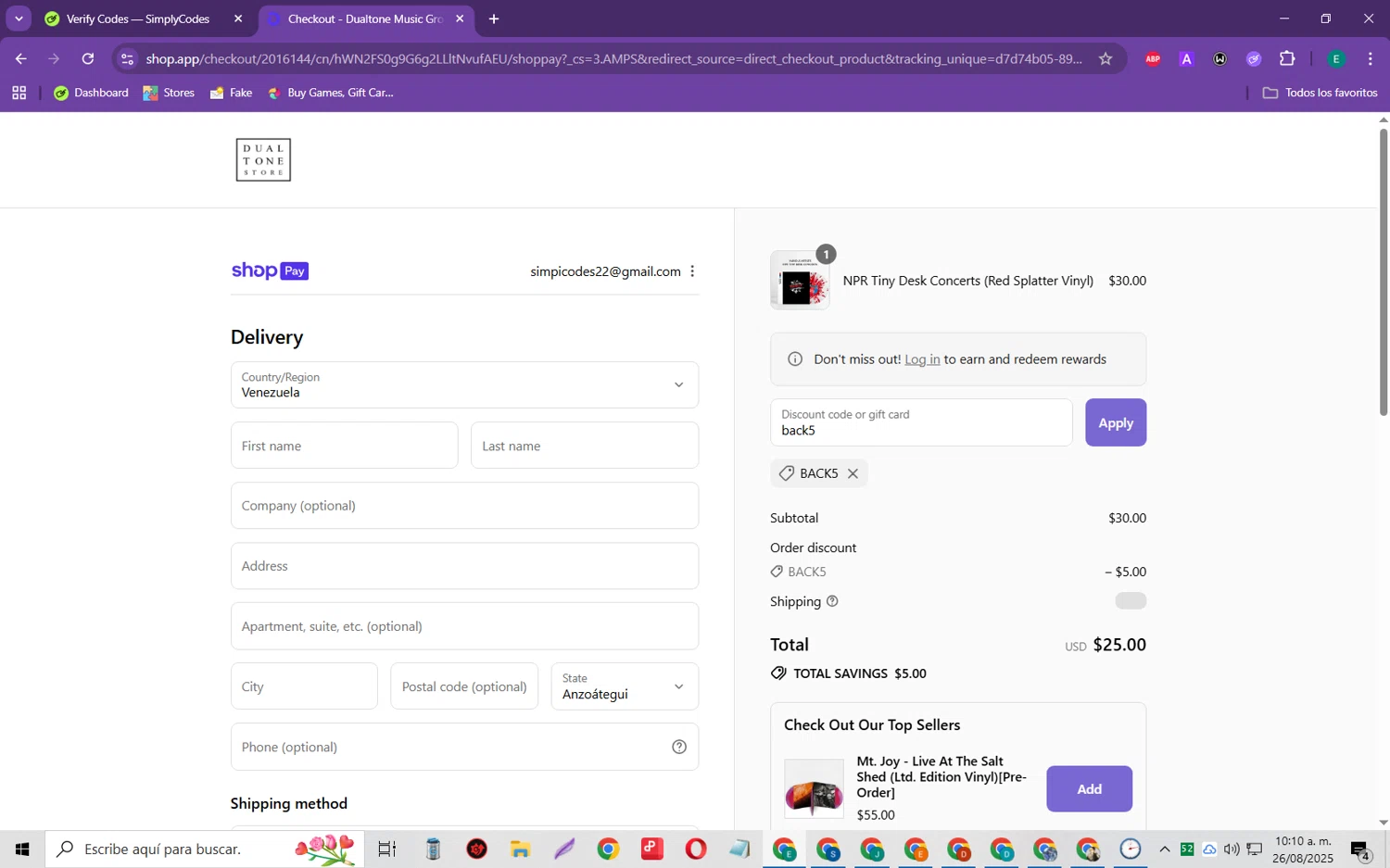Click the Dual Tone Store logo

(263, 159)
